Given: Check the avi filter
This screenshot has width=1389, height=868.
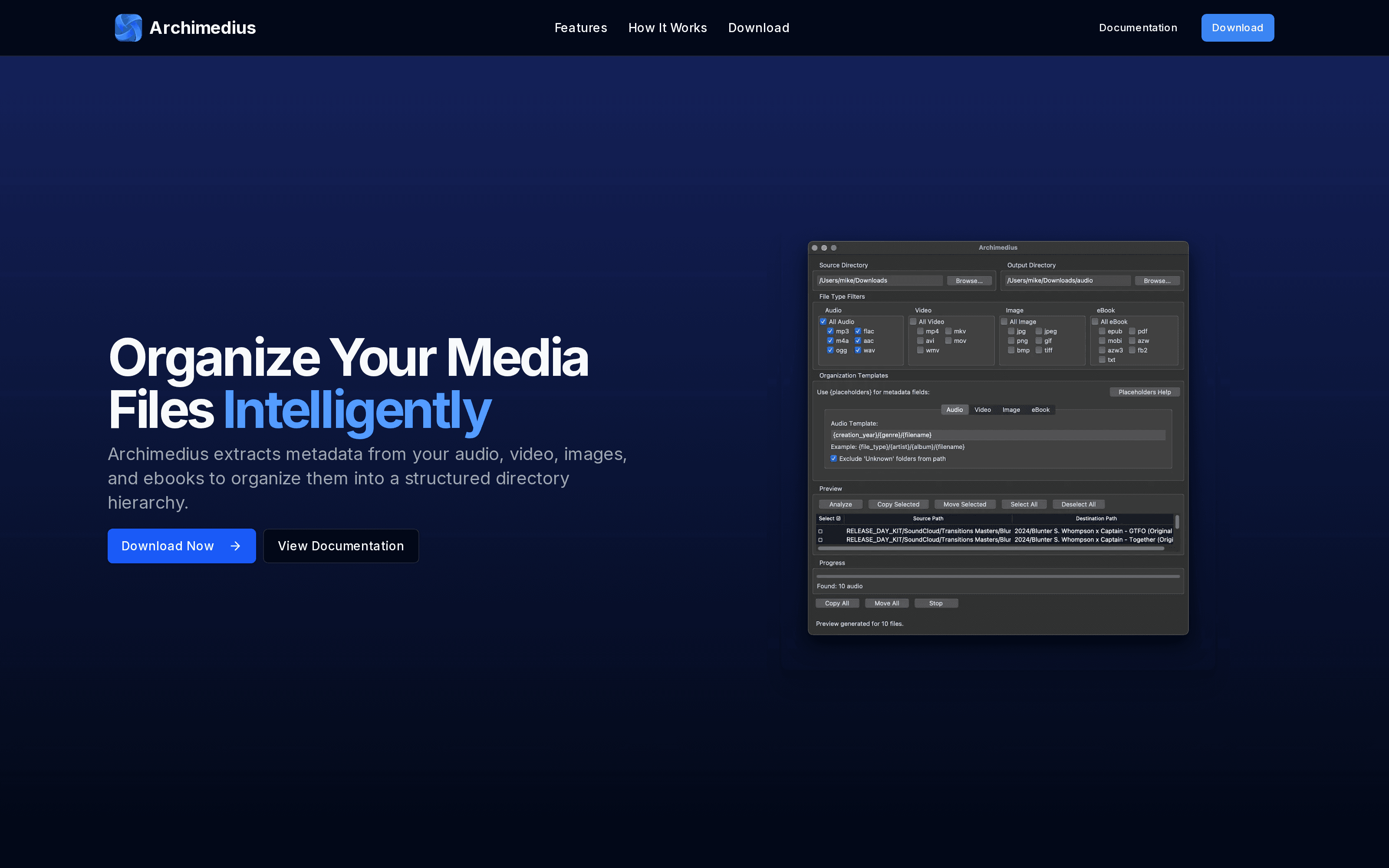Looking at the screenshot, I should pos(920,340).
